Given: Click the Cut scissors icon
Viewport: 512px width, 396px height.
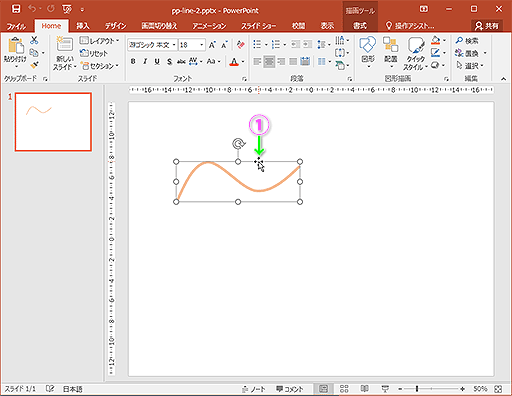Looking at the screenshot, I should point(34,40).
